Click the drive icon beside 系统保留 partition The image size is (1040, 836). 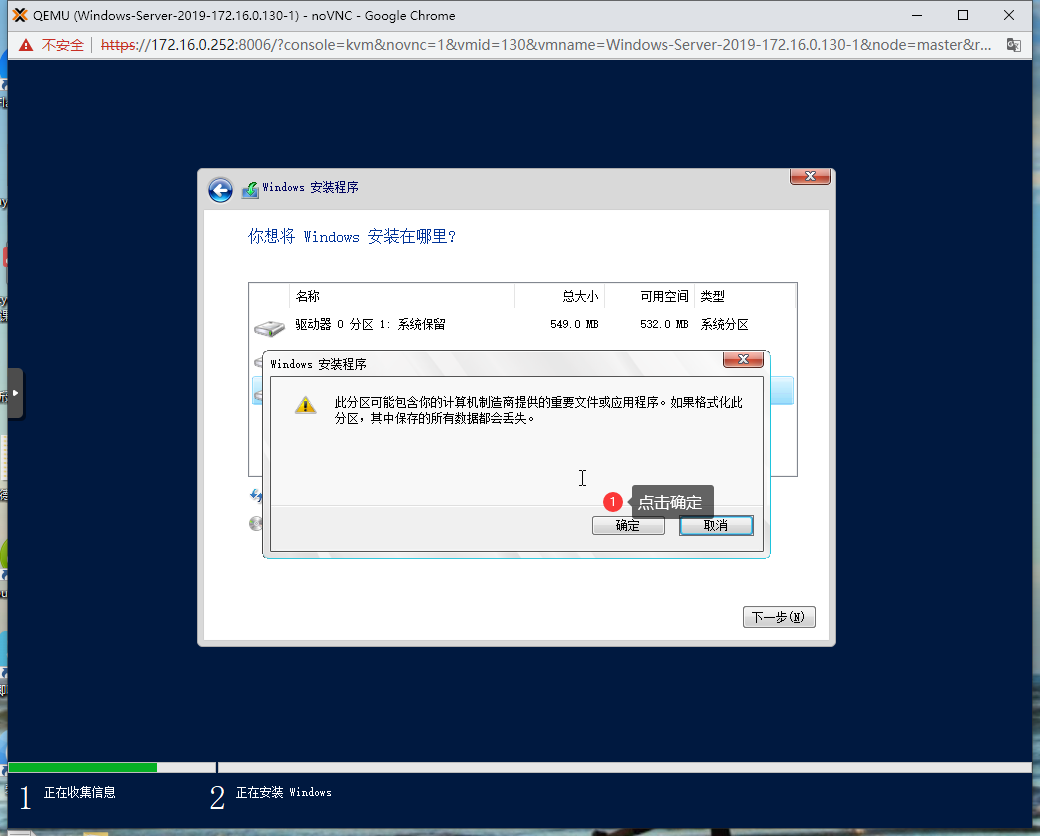[x=269, y=327]
